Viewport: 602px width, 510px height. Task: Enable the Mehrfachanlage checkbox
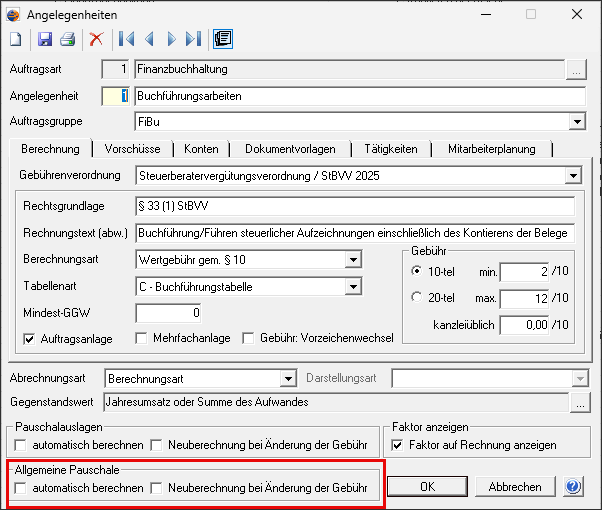coord(141,338)
